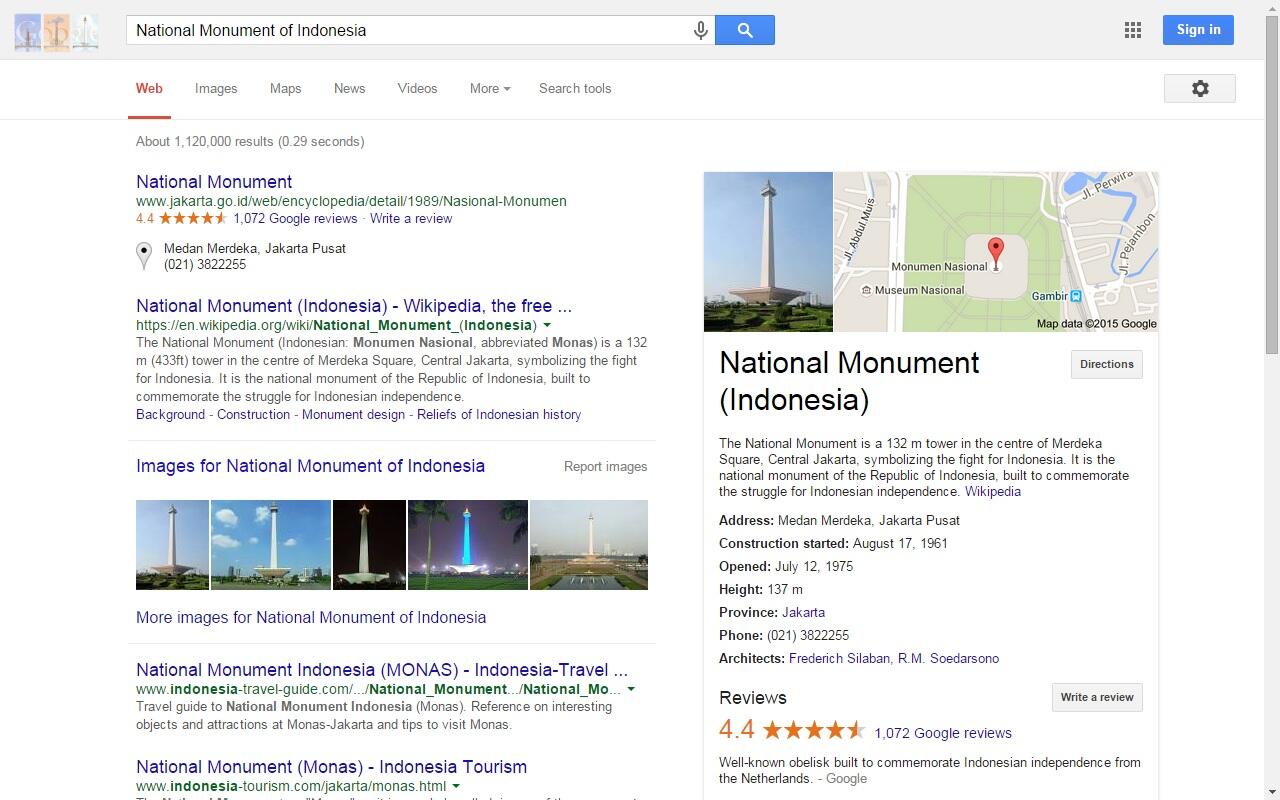Switch to the Videos tab

[x=417, y=88]
